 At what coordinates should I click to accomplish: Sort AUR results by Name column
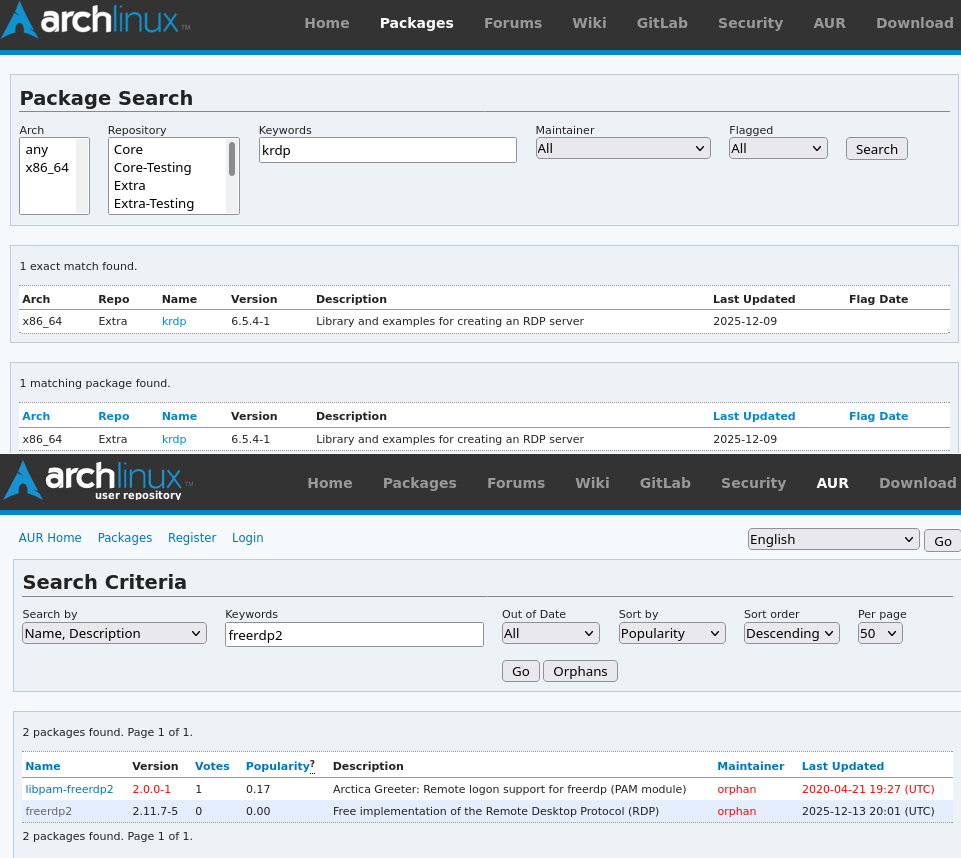tap(43, 766)
